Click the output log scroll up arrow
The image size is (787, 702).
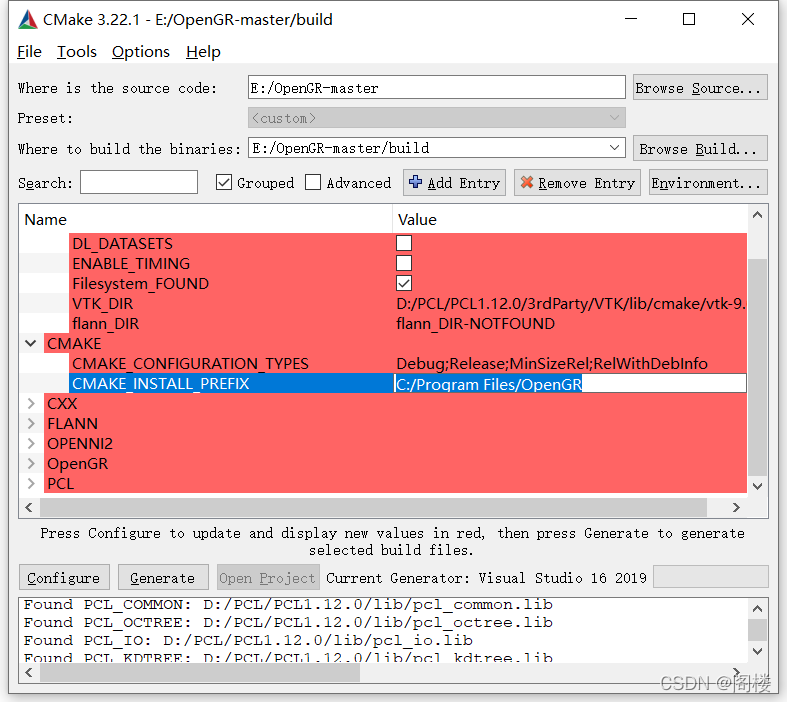[757, 609]
